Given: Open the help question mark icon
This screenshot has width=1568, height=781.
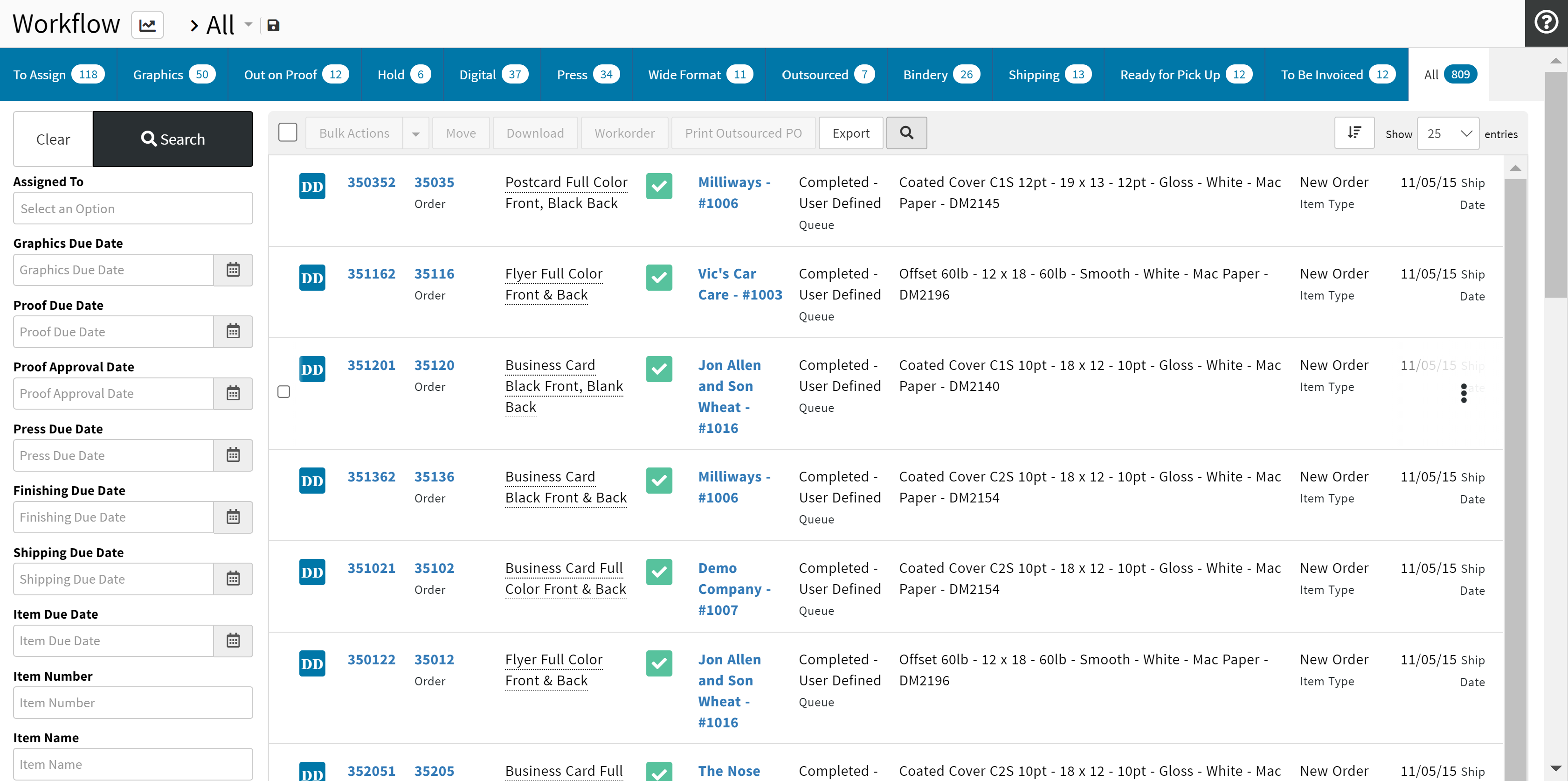Looking at the screenshot, I should 1546,22.
